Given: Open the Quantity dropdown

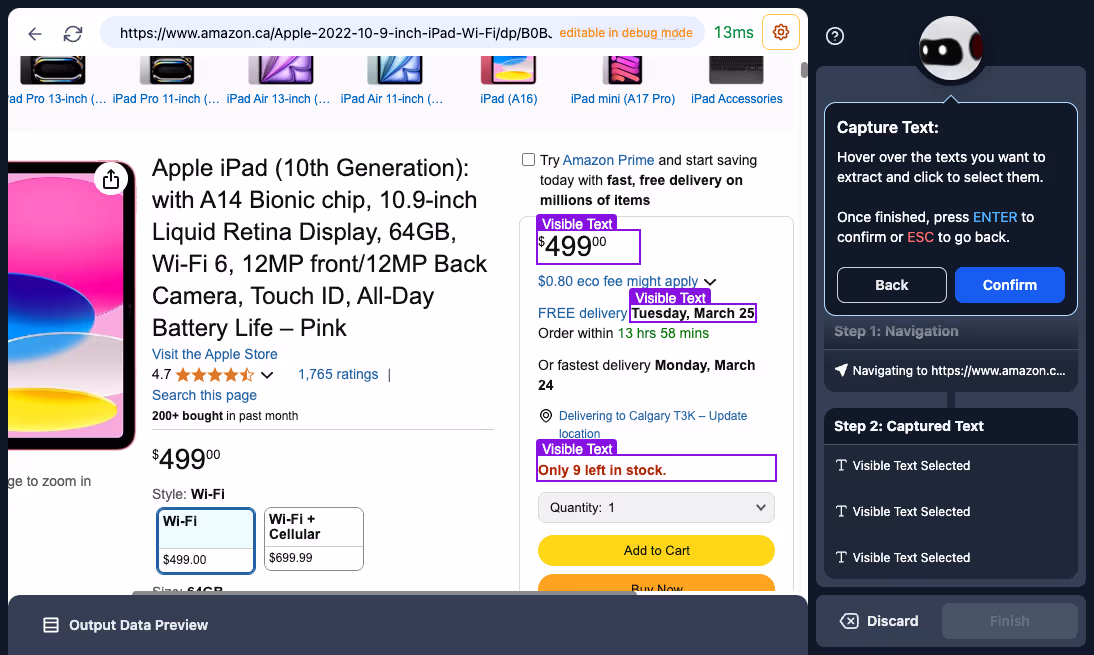Looking at the screenshot, I should [656, 507].
